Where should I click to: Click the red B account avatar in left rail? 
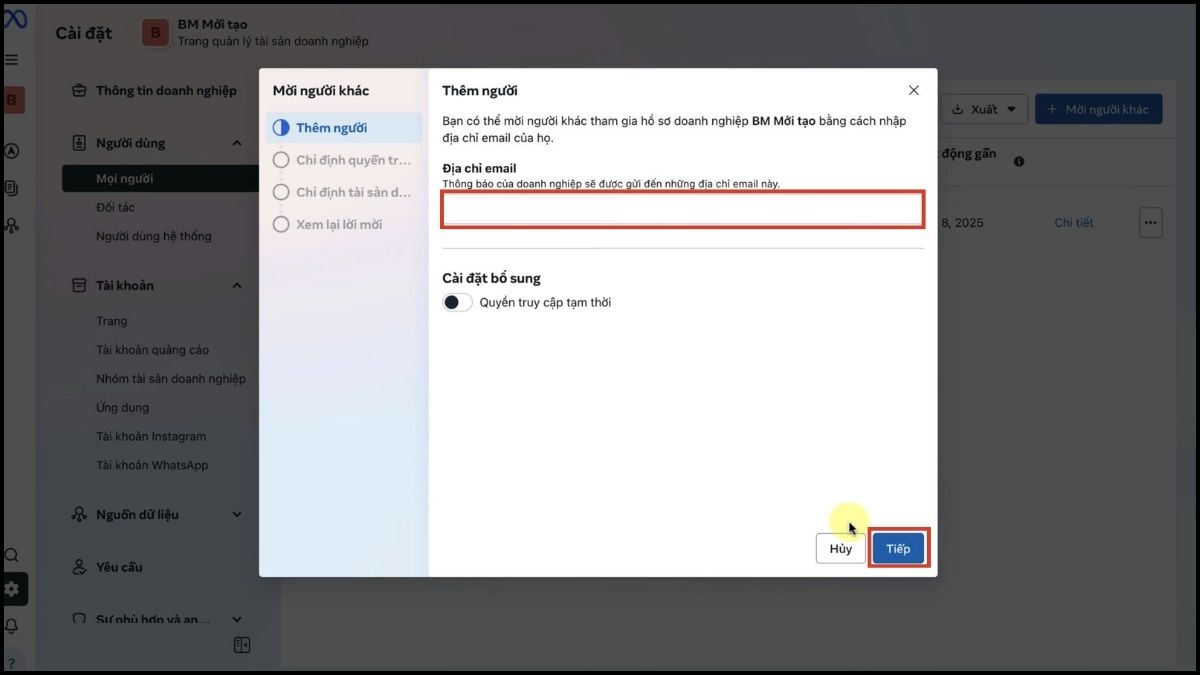click(13, 99)
